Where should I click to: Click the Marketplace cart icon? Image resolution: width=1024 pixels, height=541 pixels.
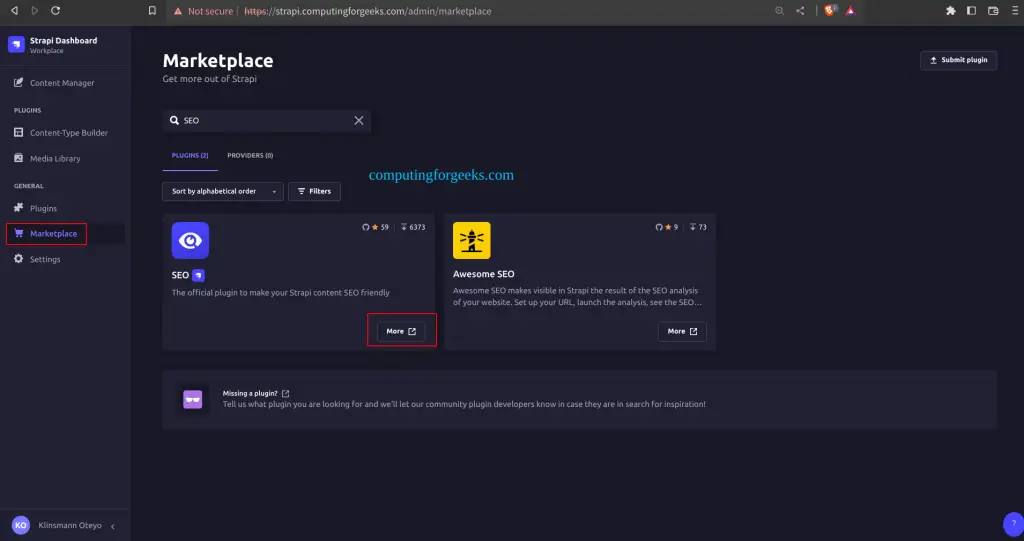[x=18, y=233]
